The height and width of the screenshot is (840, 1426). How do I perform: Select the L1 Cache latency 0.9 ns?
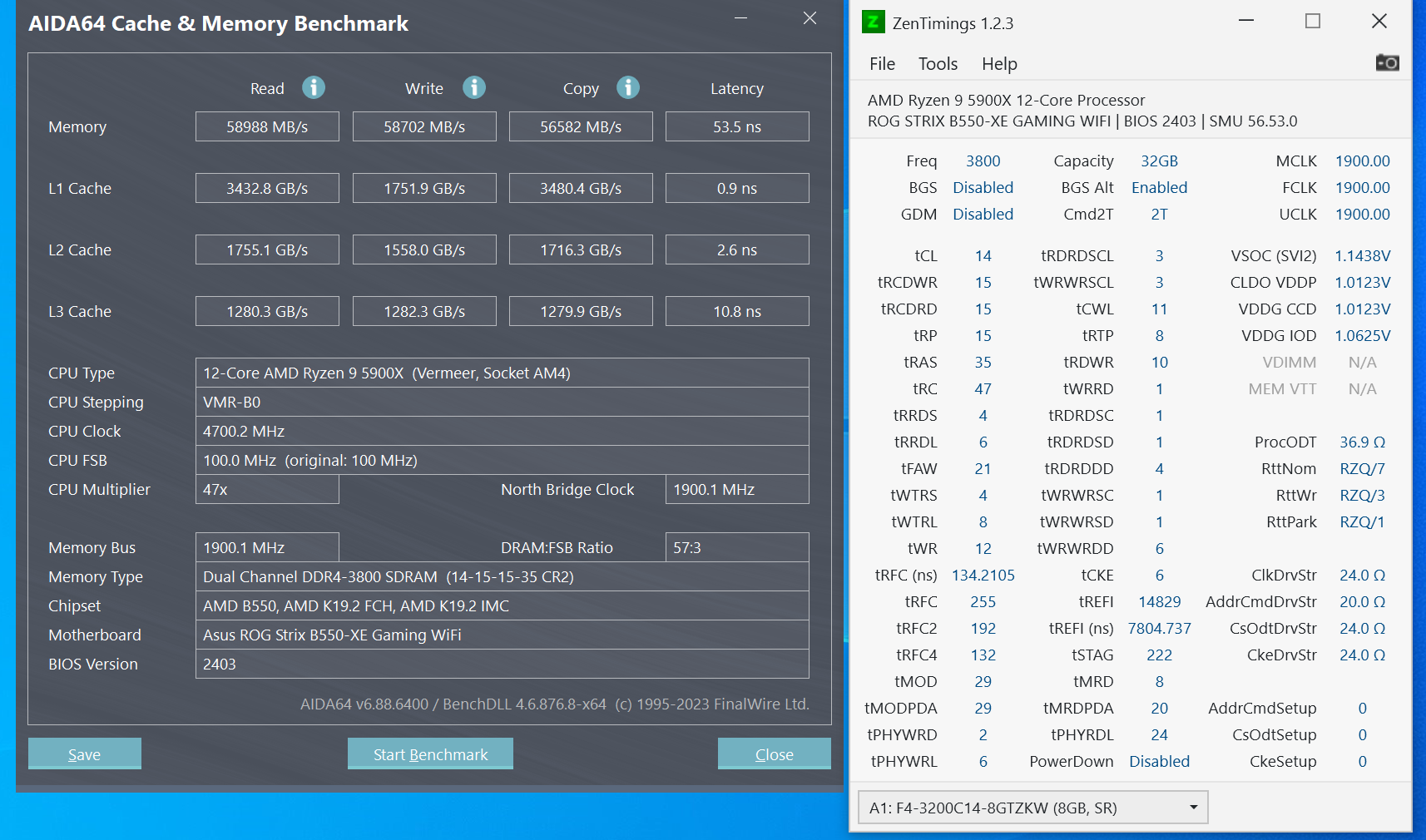pyautogui.click(x=737, y=188)
